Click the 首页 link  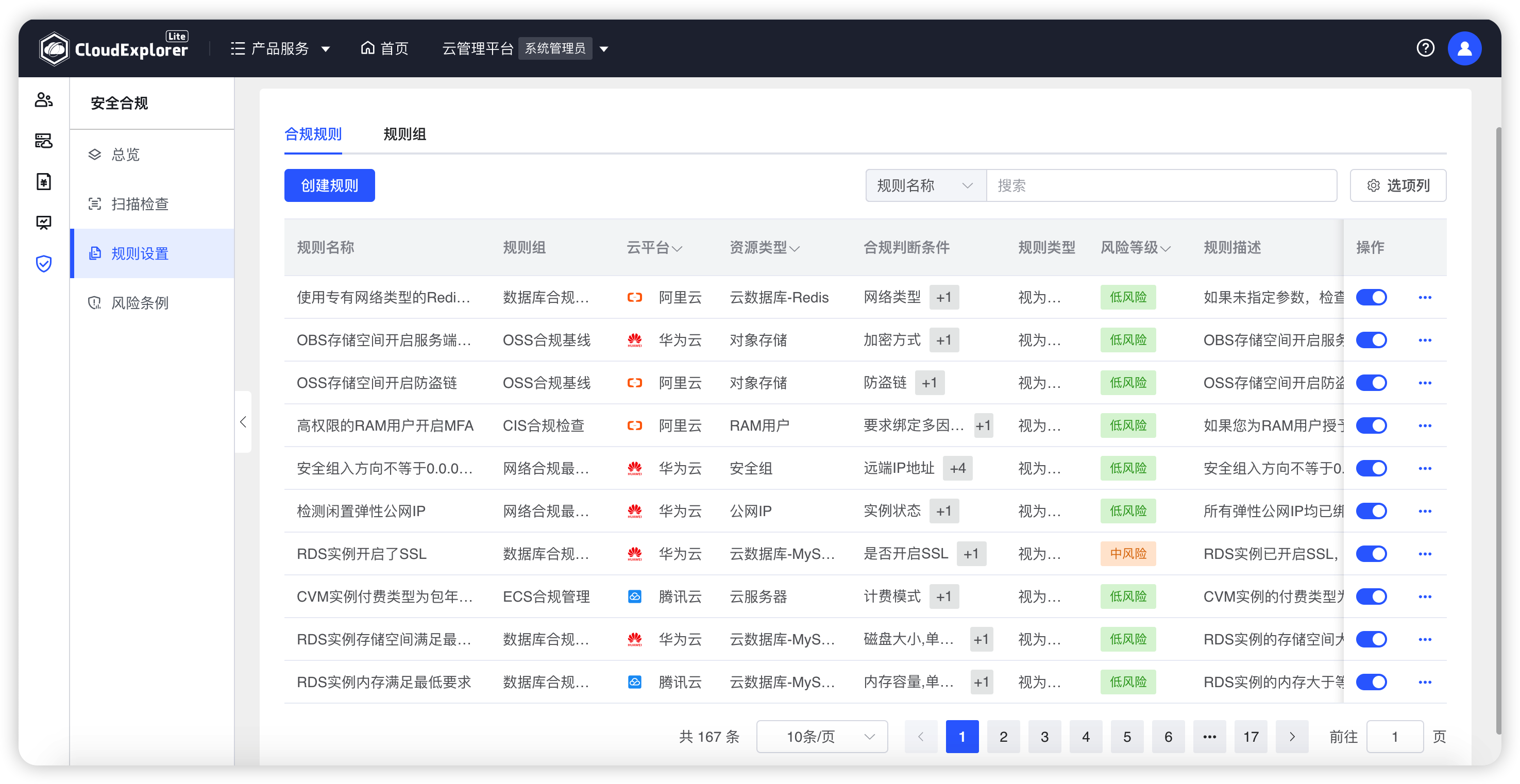tap(384, 48)
